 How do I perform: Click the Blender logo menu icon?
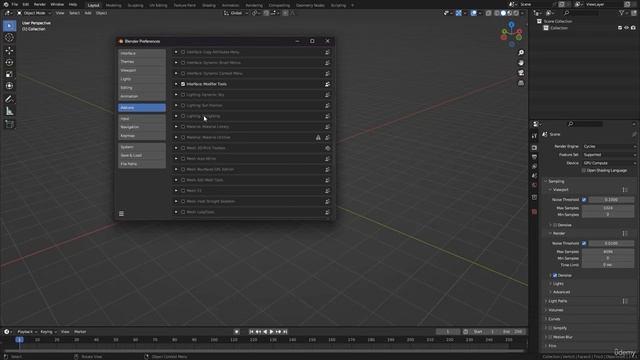(x=6, y=4)
